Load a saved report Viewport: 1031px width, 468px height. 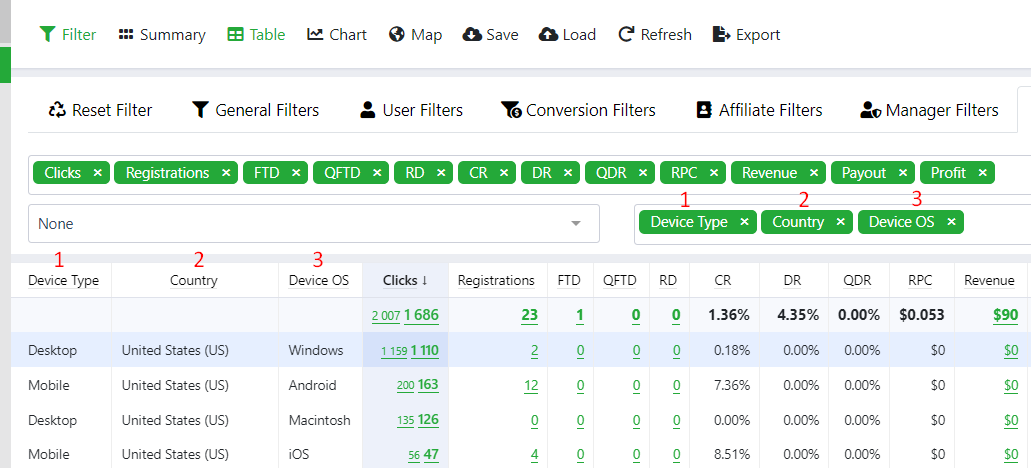pos(567,34)
